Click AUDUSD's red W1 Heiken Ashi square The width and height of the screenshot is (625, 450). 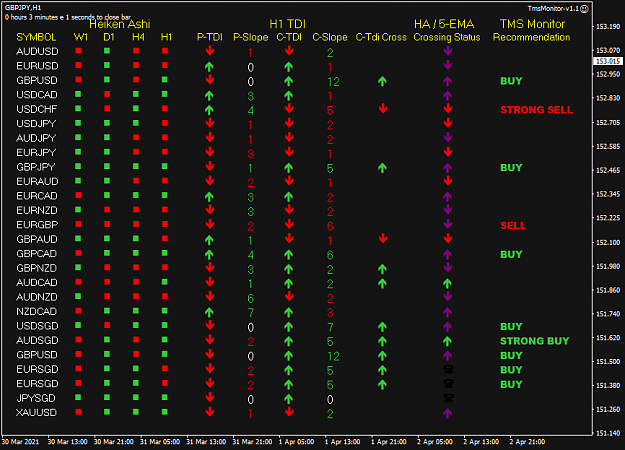[78, 51]
